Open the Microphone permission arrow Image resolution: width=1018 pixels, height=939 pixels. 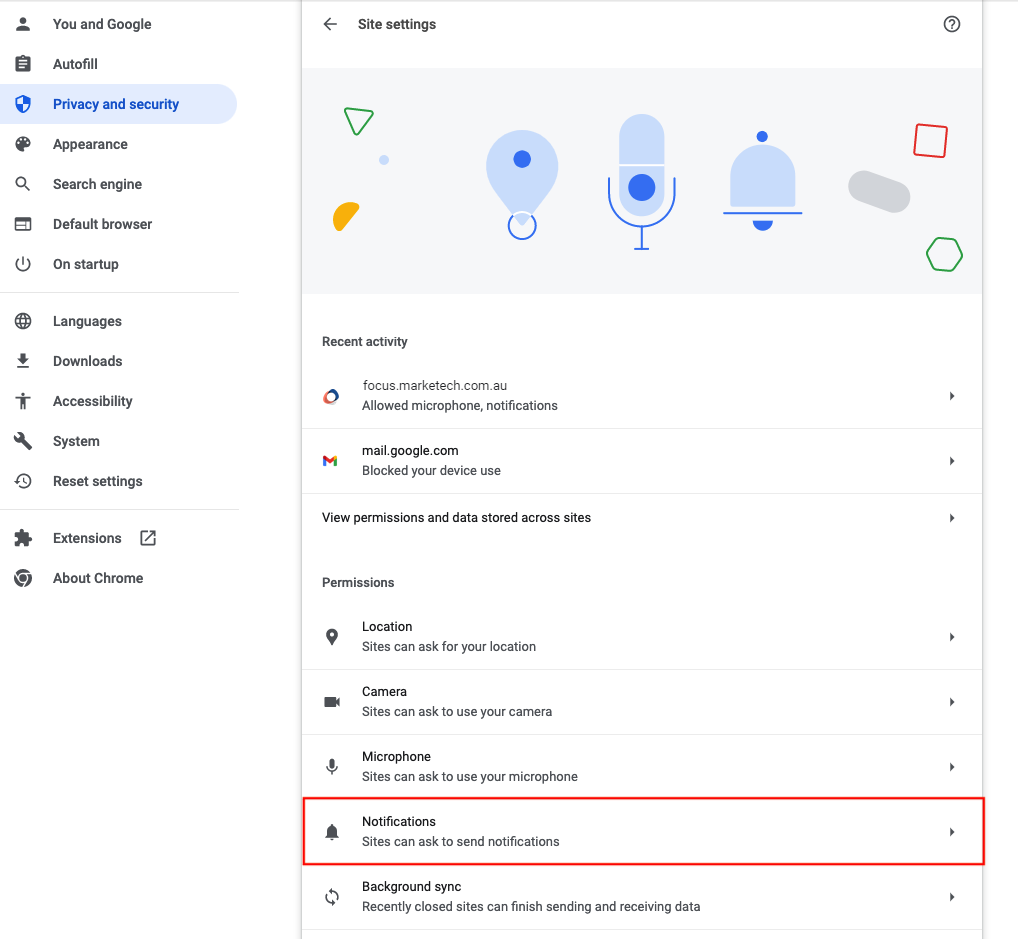click(952, 767)
